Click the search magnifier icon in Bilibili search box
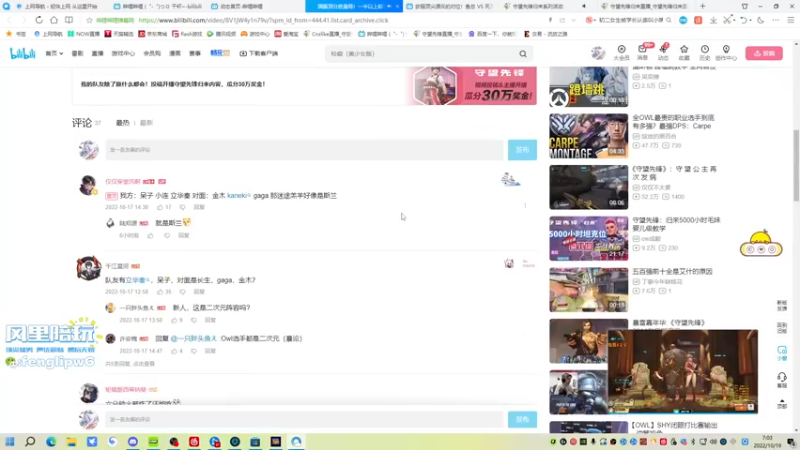Viewport: 800px width, 450px height. 523,54
